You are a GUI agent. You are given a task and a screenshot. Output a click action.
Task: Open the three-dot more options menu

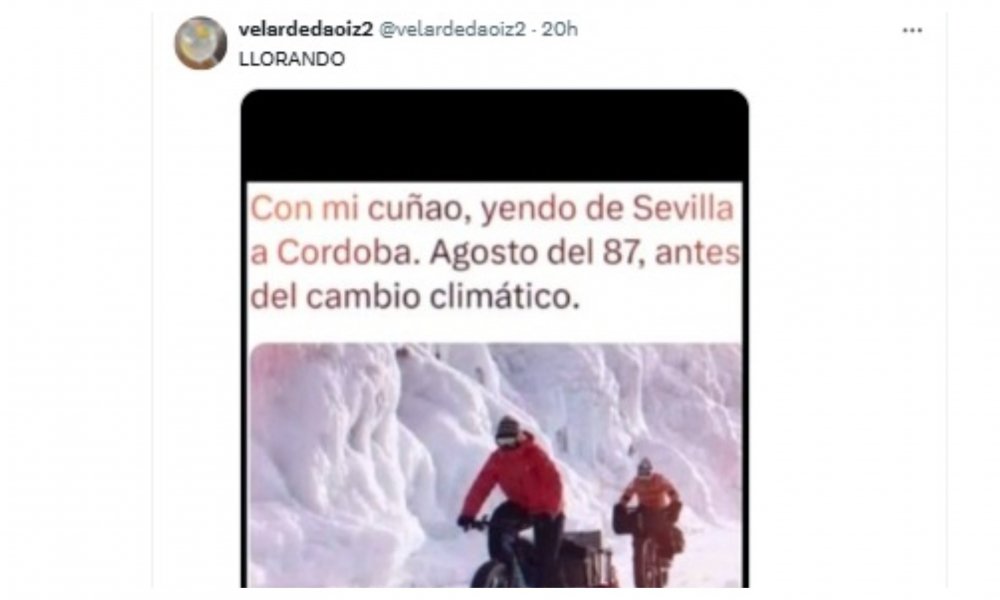point(912,30)
